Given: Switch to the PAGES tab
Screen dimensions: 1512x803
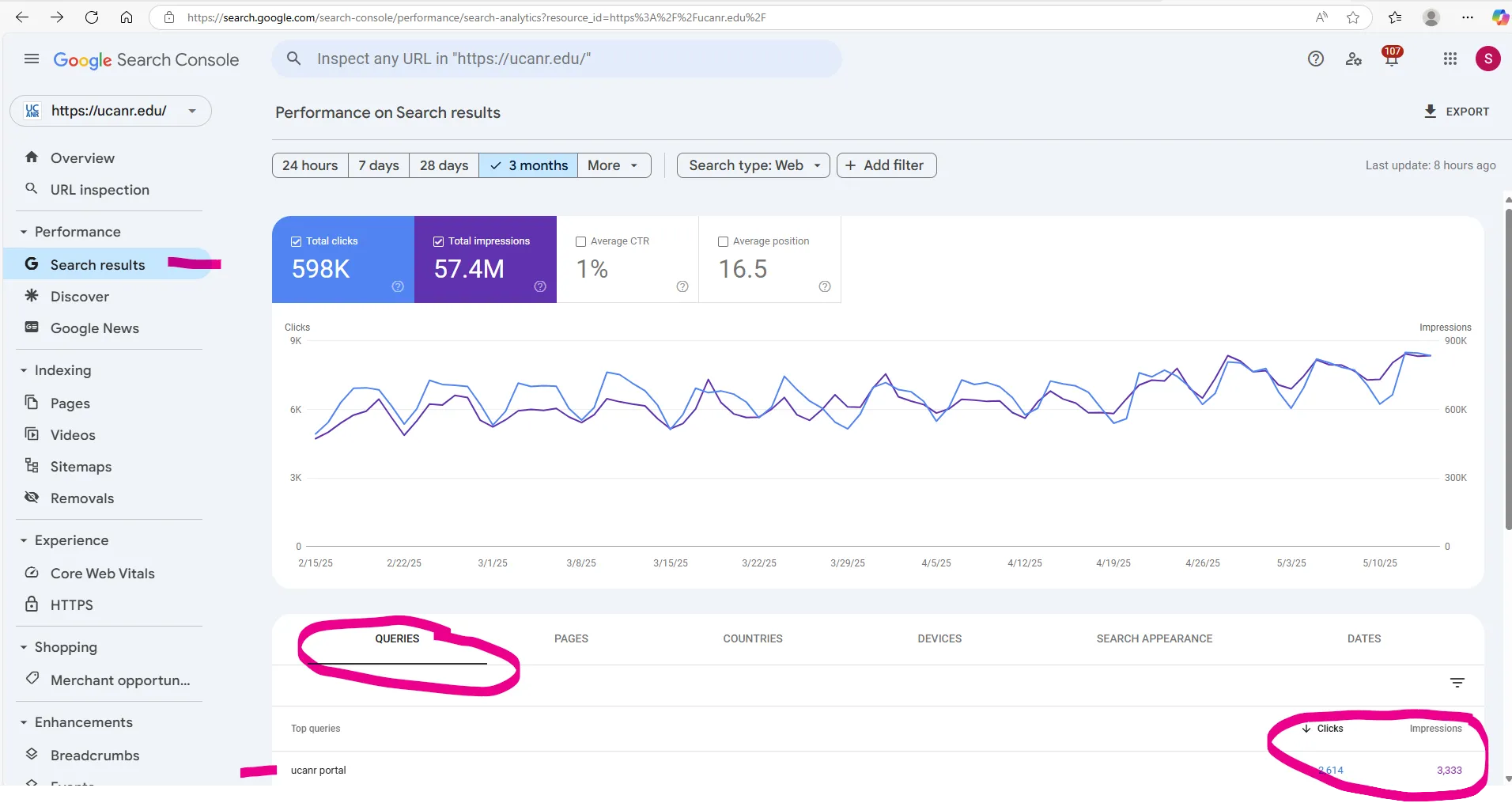Looking at the screenshot, I should point(571,638).
